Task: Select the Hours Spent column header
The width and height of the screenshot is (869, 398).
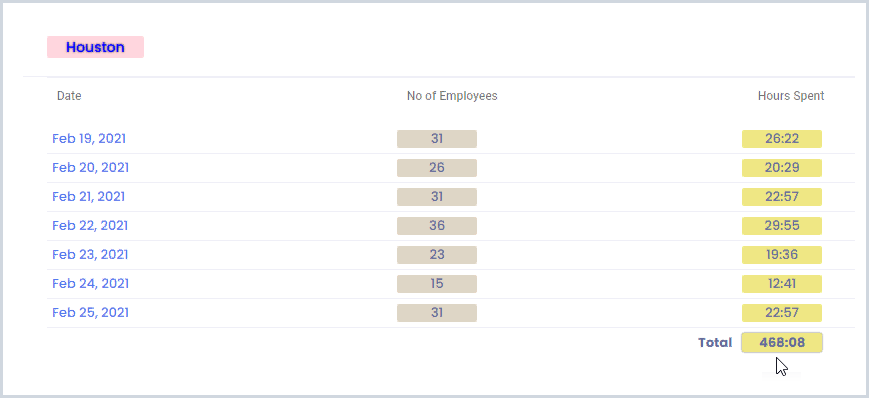Action: pos(791,96)
